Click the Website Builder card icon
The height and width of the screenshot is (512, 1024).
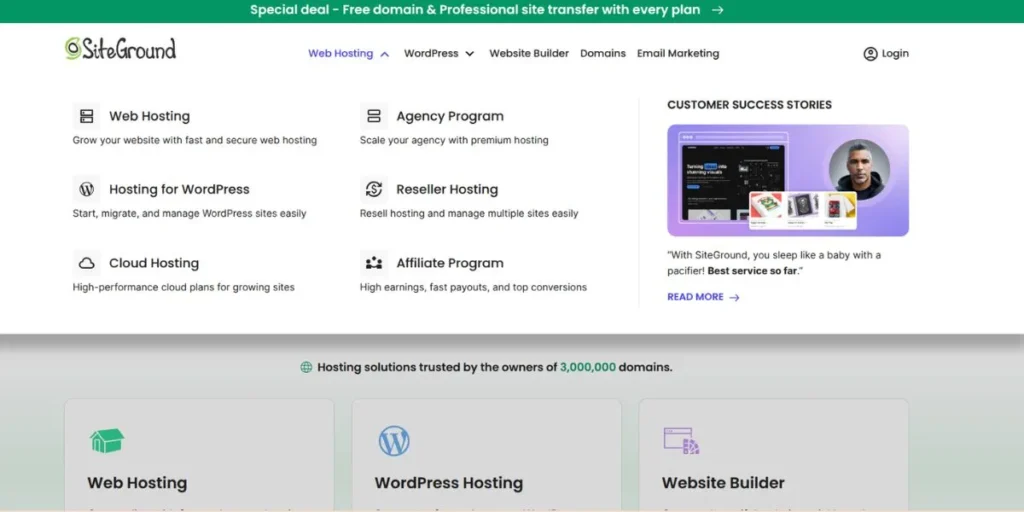click(x=681, y=441)
